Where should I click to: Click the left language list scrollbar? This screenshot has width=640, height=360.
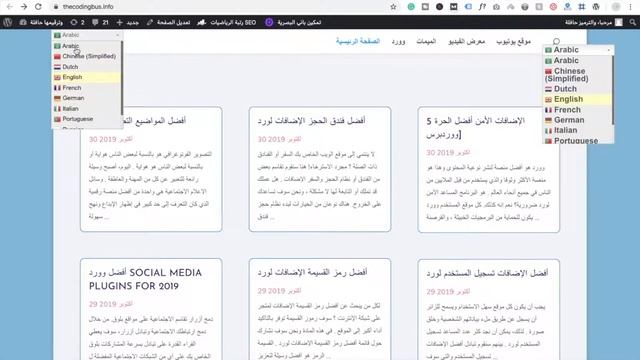[122, 78]
